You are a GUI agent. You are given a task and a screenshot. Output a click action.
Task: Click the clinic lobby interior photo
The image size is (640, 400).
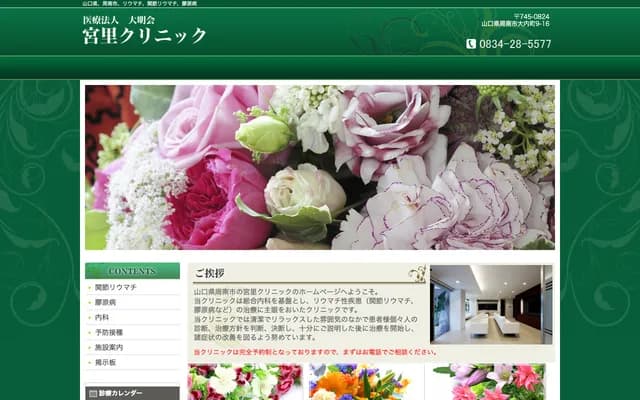[x=491, y=304]
